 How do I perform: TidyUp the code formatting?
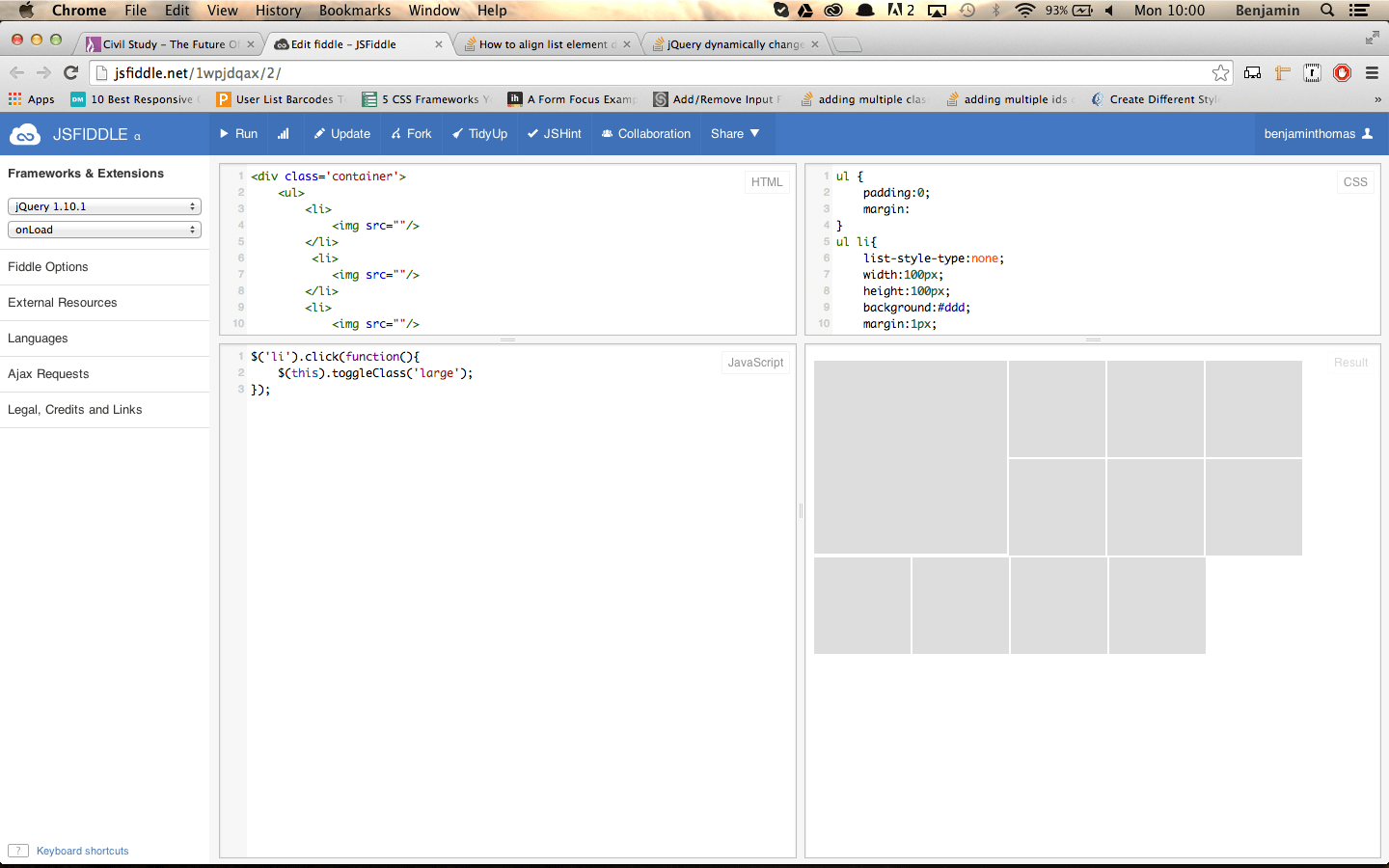[479, 134]
